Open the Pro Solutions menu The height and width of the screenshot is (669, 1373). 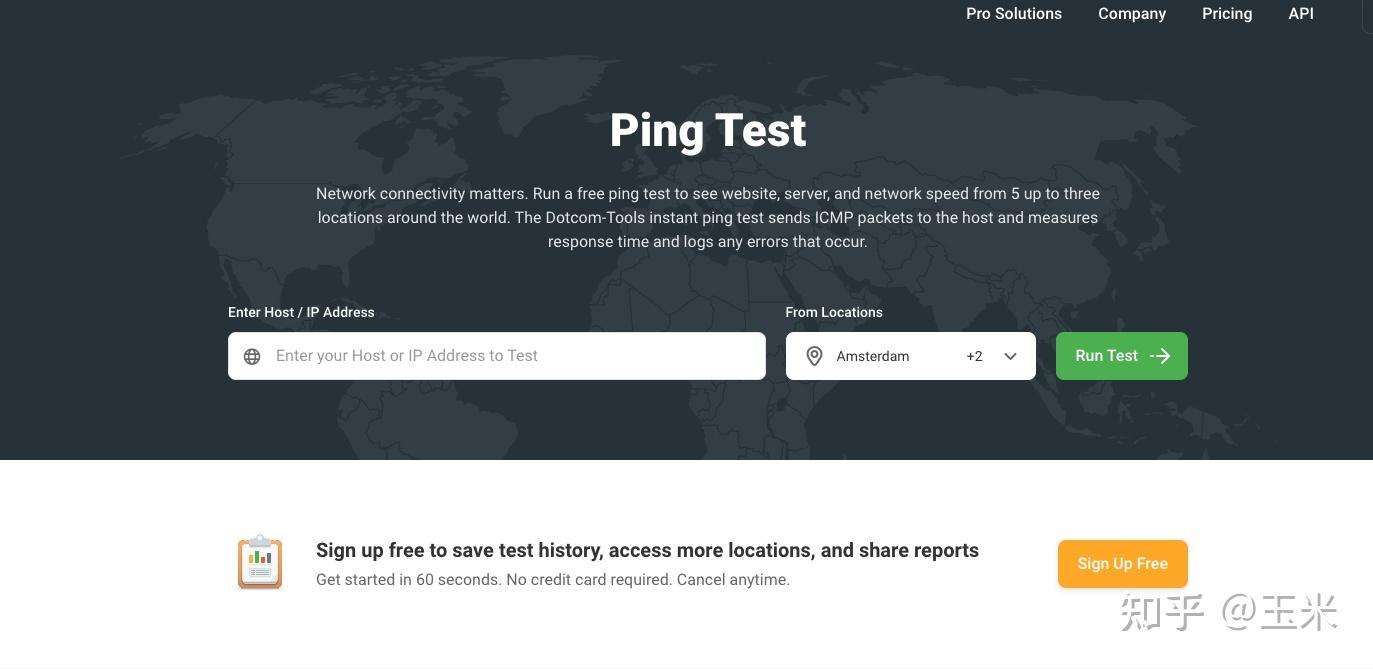[1013, 14]
